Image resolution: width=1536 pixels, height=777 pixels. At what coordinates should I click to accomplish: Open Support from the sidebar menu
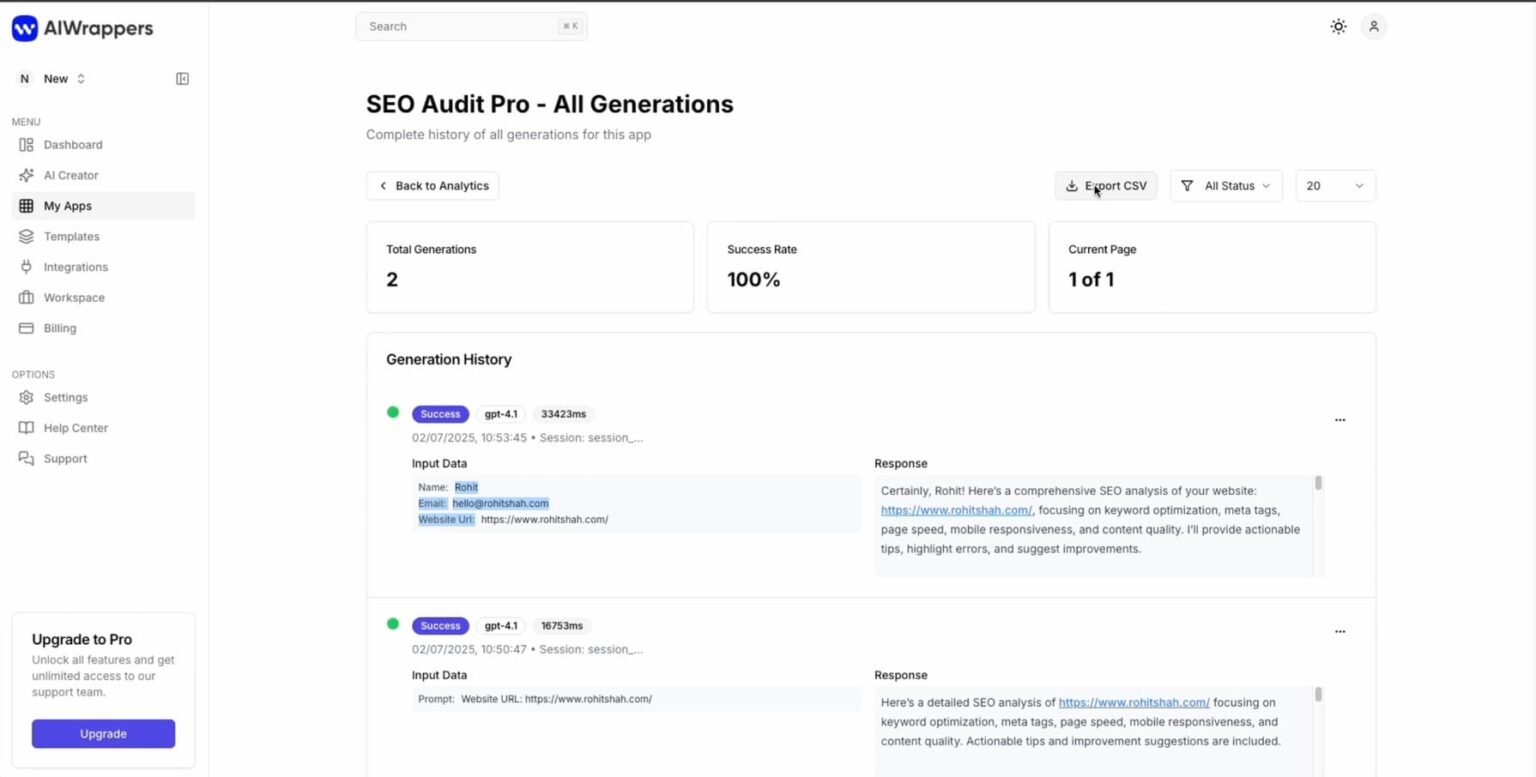pyautogui.click(x=65, y=459)
